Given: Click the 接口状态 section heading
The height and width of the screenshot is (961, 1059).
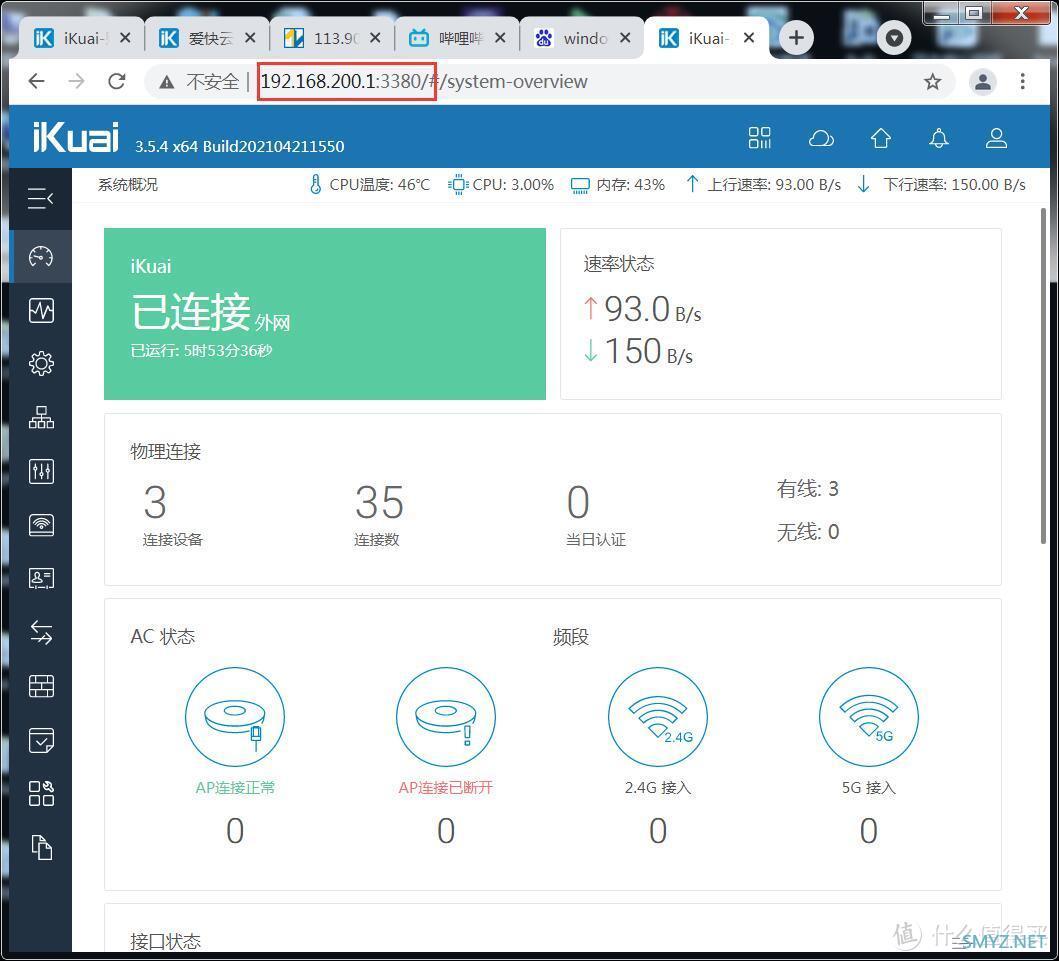Looking at the screenshot, I should point(165,941).
